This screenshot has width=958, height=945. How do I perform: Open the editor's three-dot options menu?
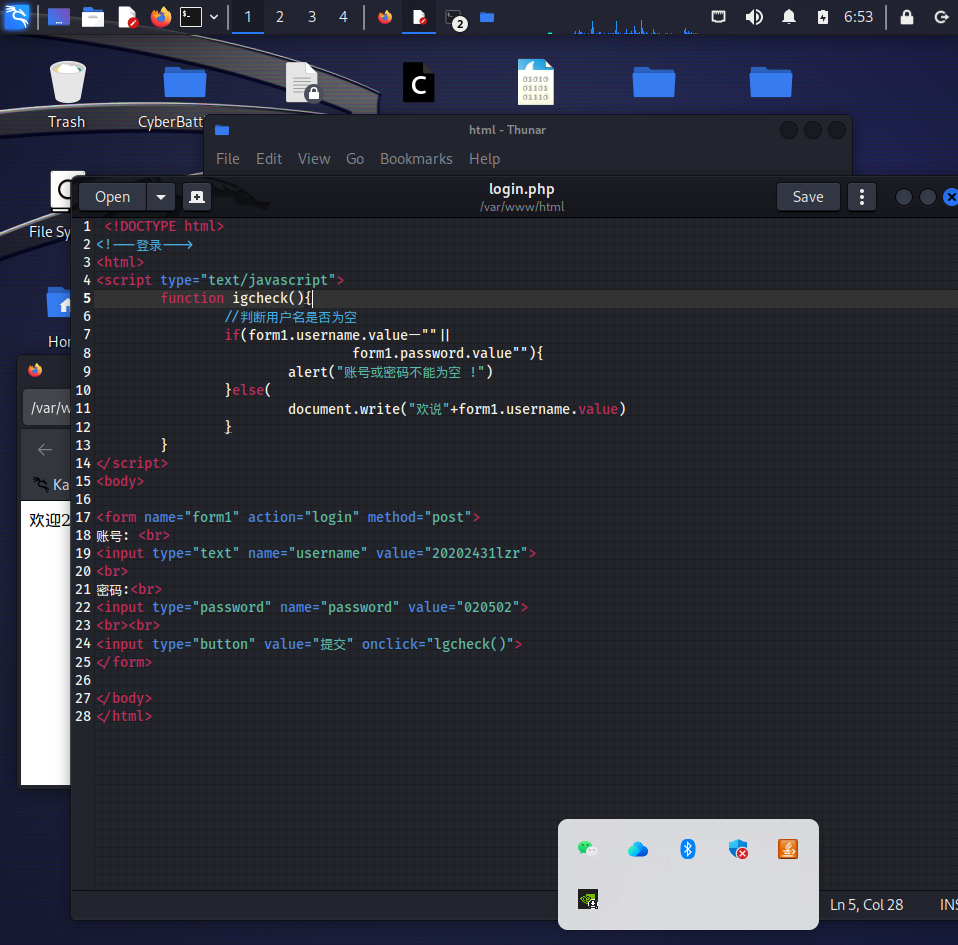click(x=862, y=197)
